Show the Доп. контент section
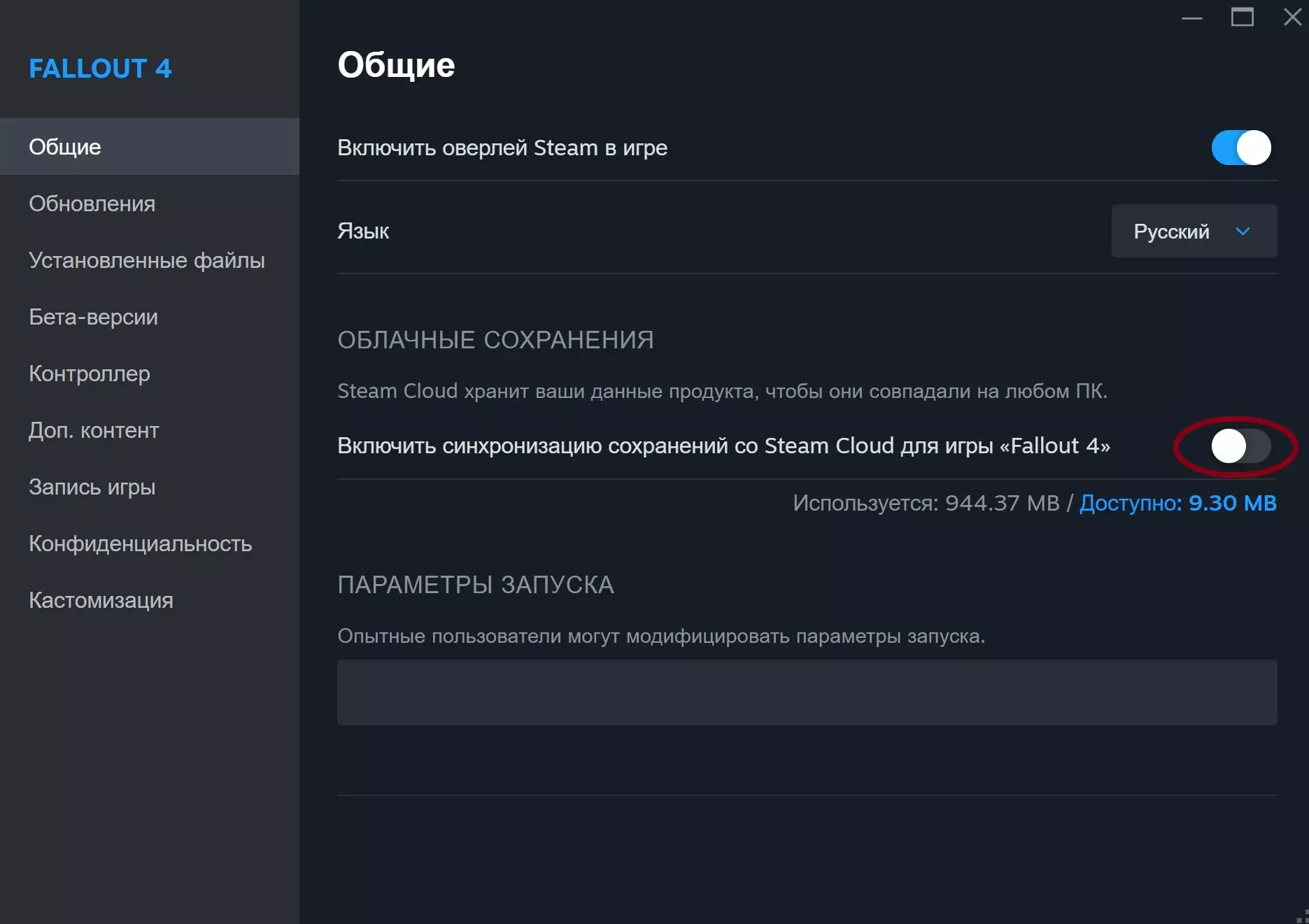The width and height of the screenshot is (1309, 924). click(x=94, y=430)
